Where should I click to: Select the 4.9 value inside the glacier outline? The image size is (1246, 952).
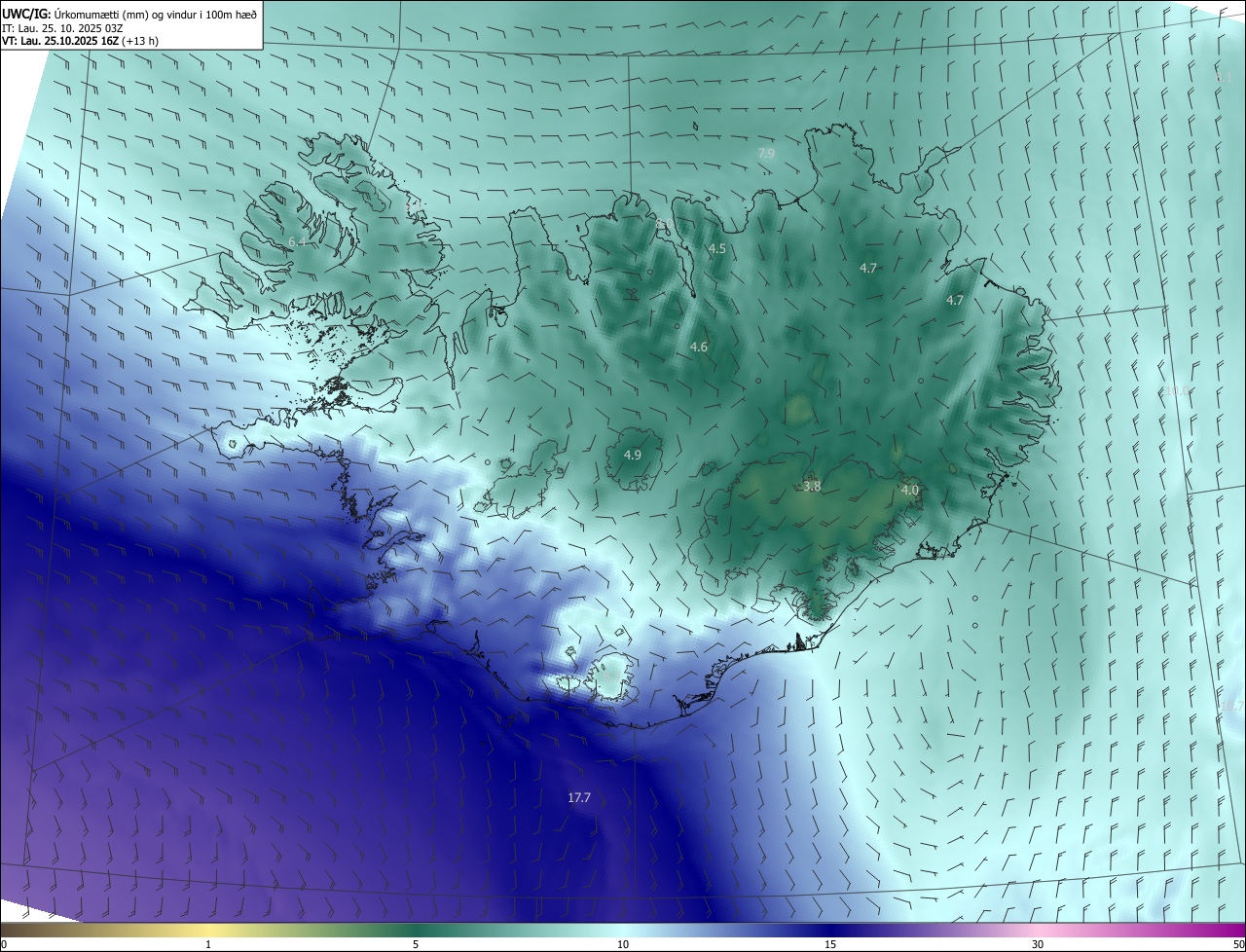pos(633,456)
